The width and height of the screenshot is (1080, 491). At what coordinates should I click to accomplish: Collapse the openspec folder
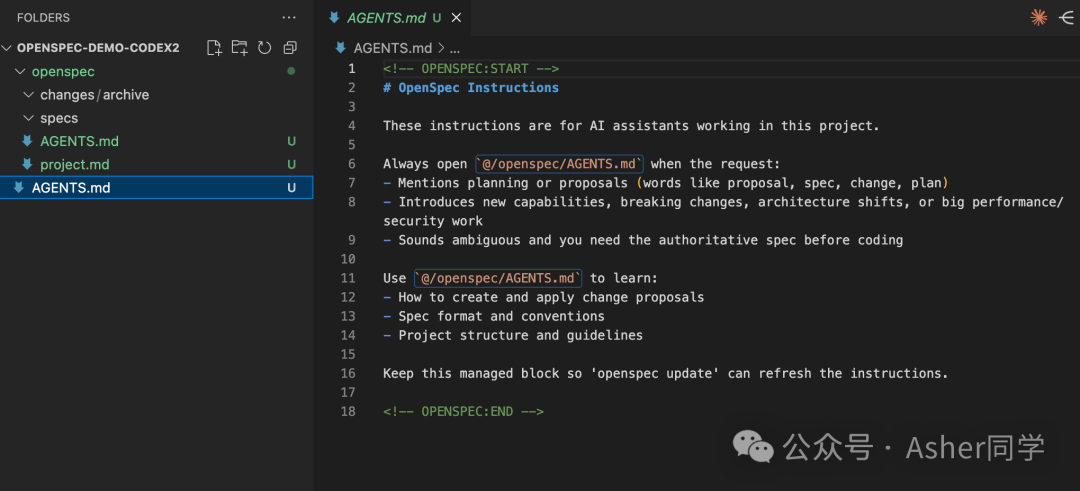20,72
